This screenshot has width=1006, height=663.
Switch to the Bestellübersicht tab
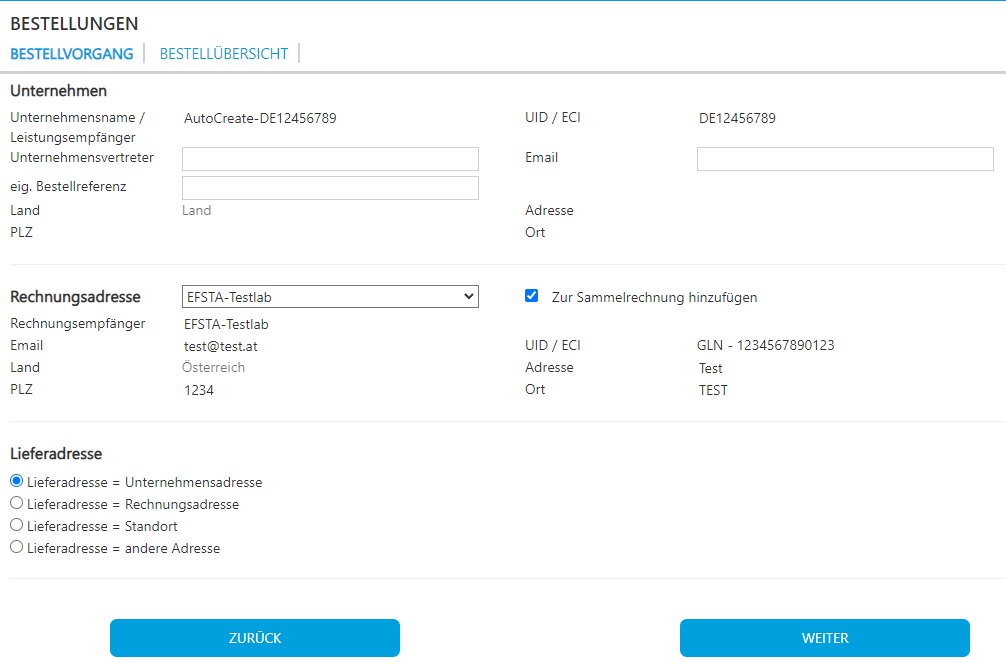(223, 54)
